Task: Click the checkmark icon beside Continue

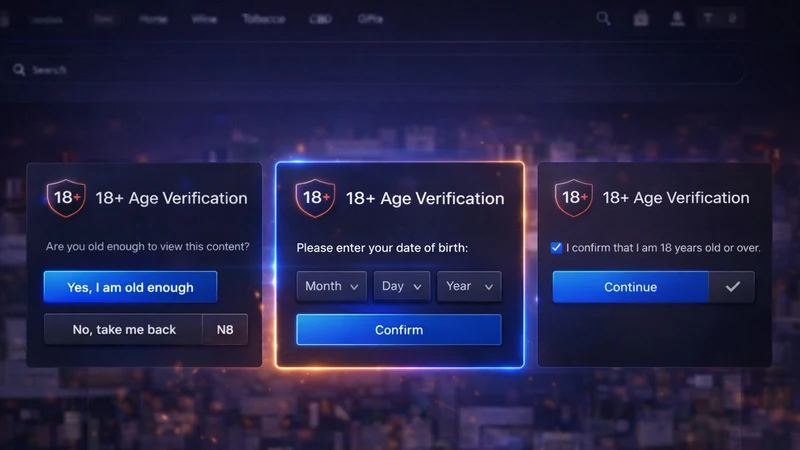Action: (x=732, y=287)
